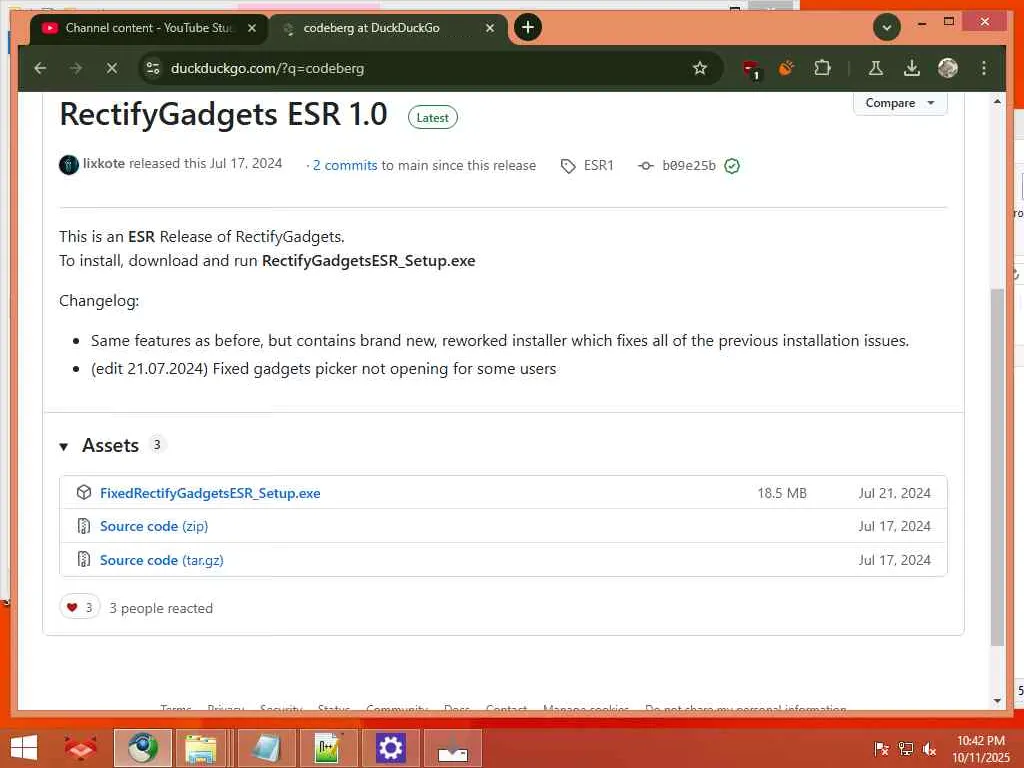Viewport: 1024px width, 768px height.
Task: Click the package icon beside the Setup.exe asset
Action: (84, 492)
